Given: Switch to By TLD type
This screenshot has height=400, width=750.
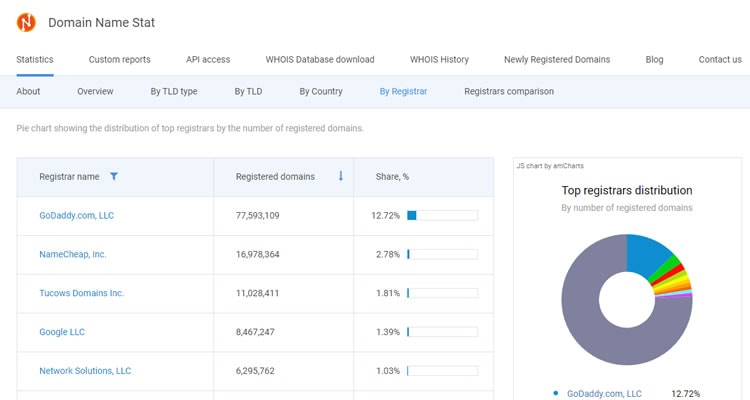Looking at the screenshot, I should tap(174, 91).
